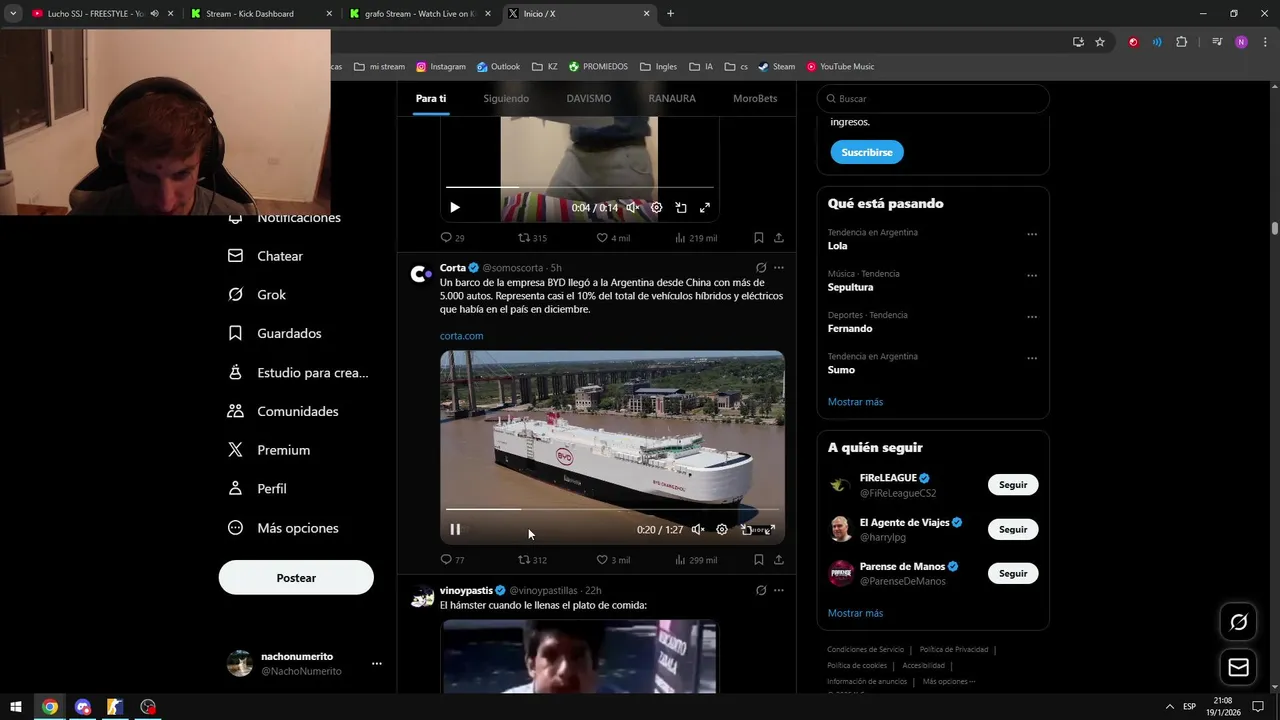Follow Parense de Manos
The image size is (1280, 720).
click(x=1013, y=573)
